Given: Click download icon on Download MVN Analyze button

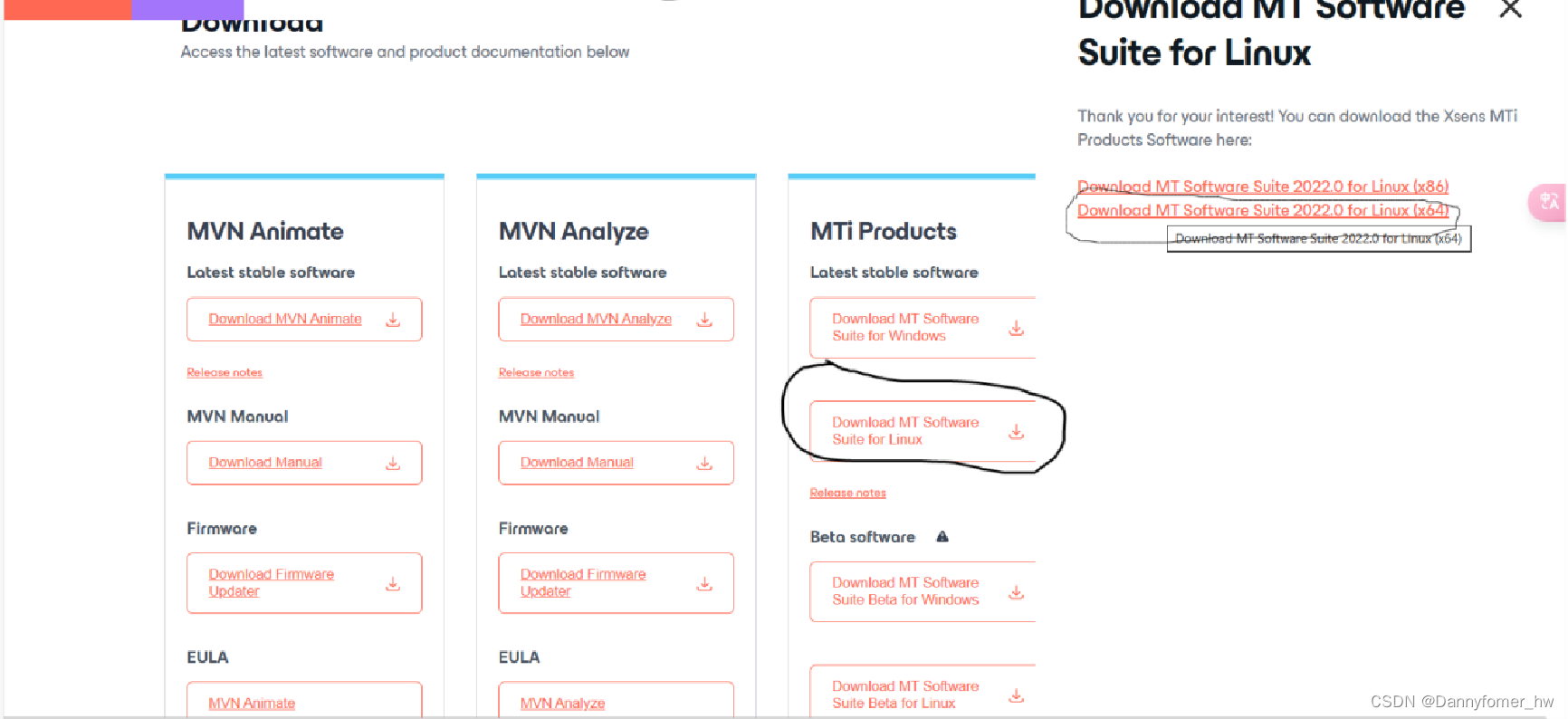Looking at the screenshot, I should point(703,319).
